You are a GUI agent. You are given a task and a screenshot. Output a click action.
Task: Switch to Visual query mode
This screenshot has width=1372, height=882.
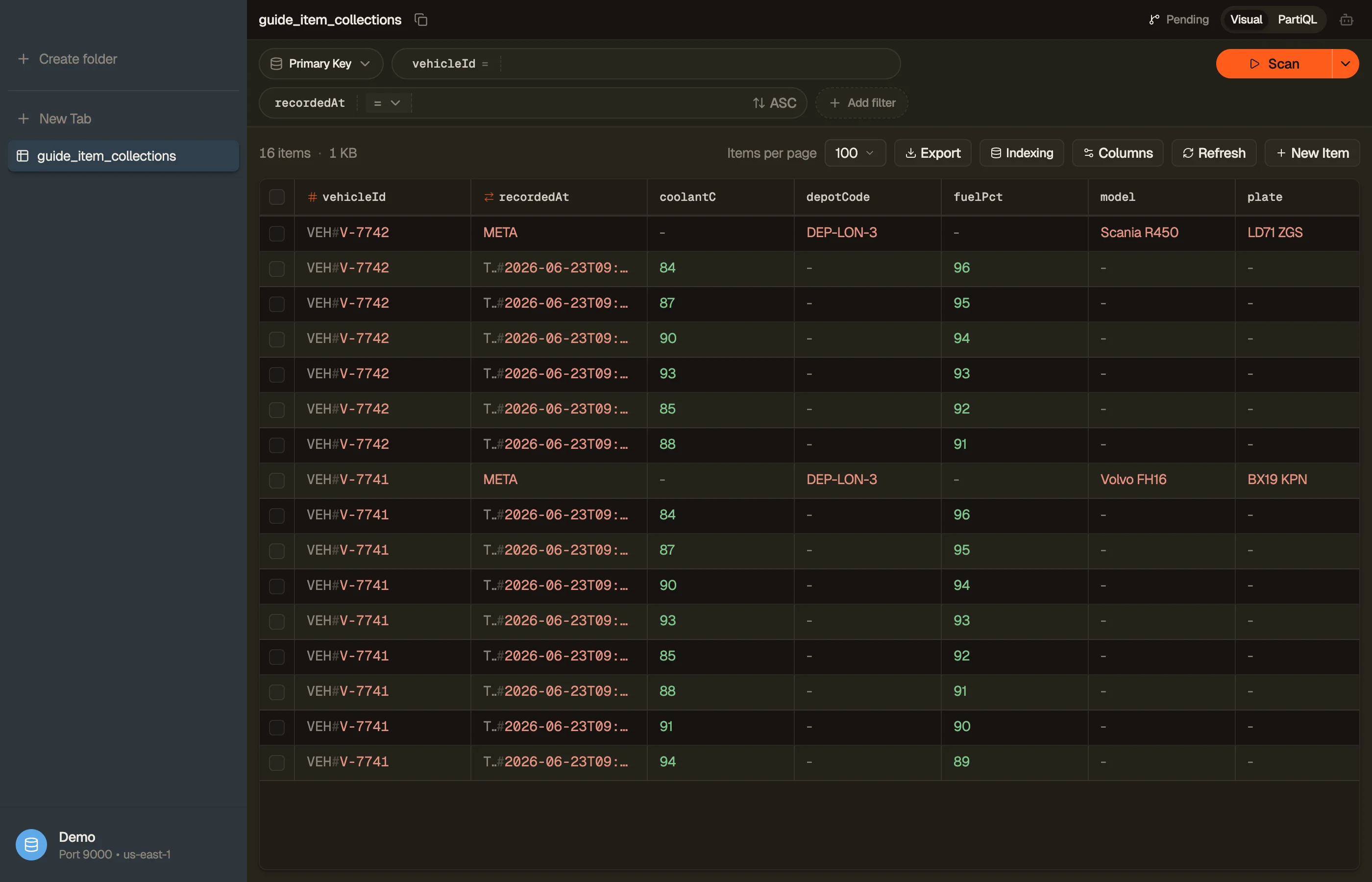pyautogui.click(x=1246, y=20)
